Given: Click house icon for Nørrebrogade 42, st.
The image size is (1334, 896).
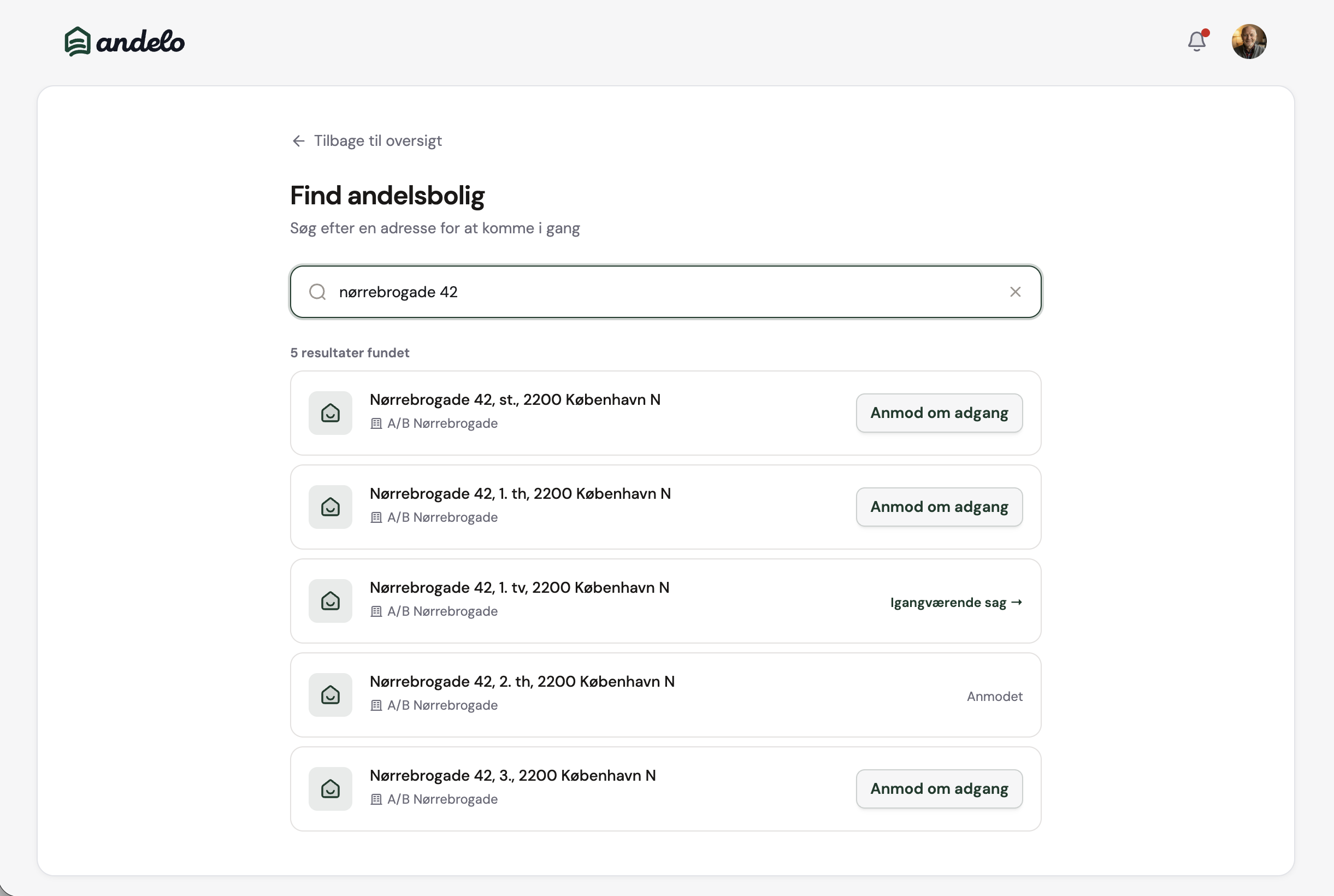Looking at the screenshot, I should 330,412.
